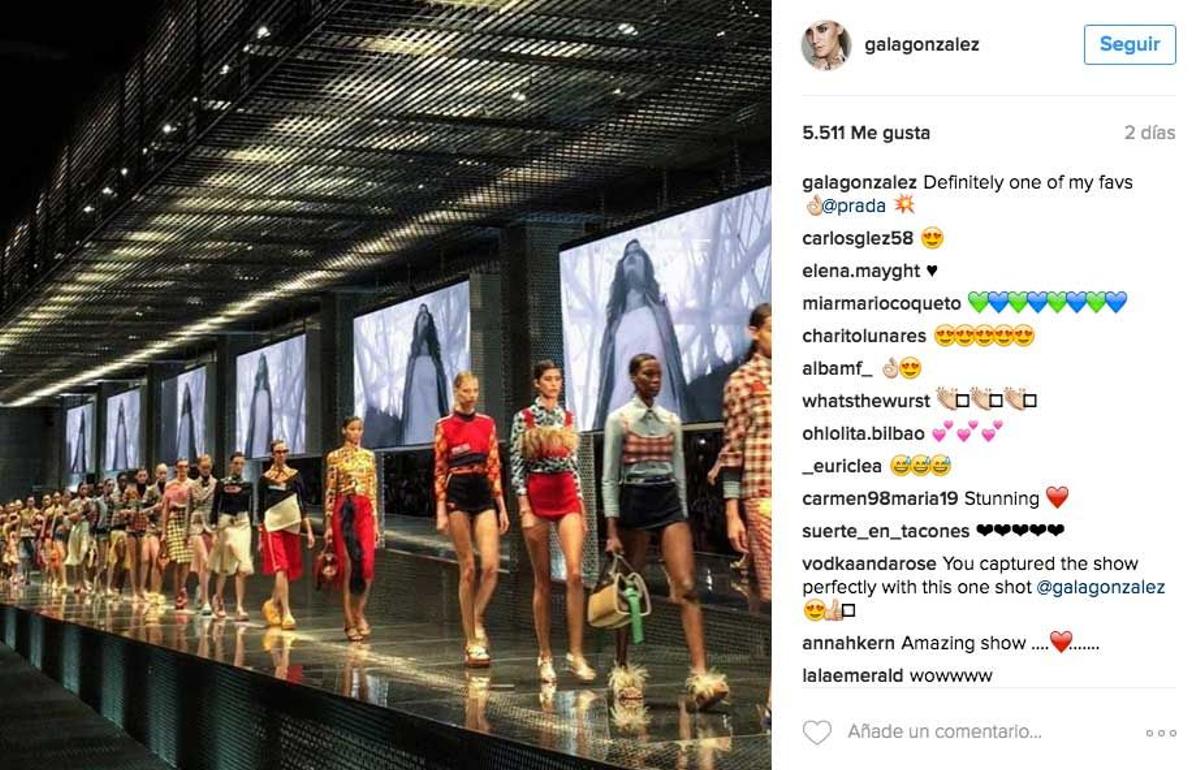Click the heart like icon
This screenshot has width=1200, height=770.
[817, 732]
